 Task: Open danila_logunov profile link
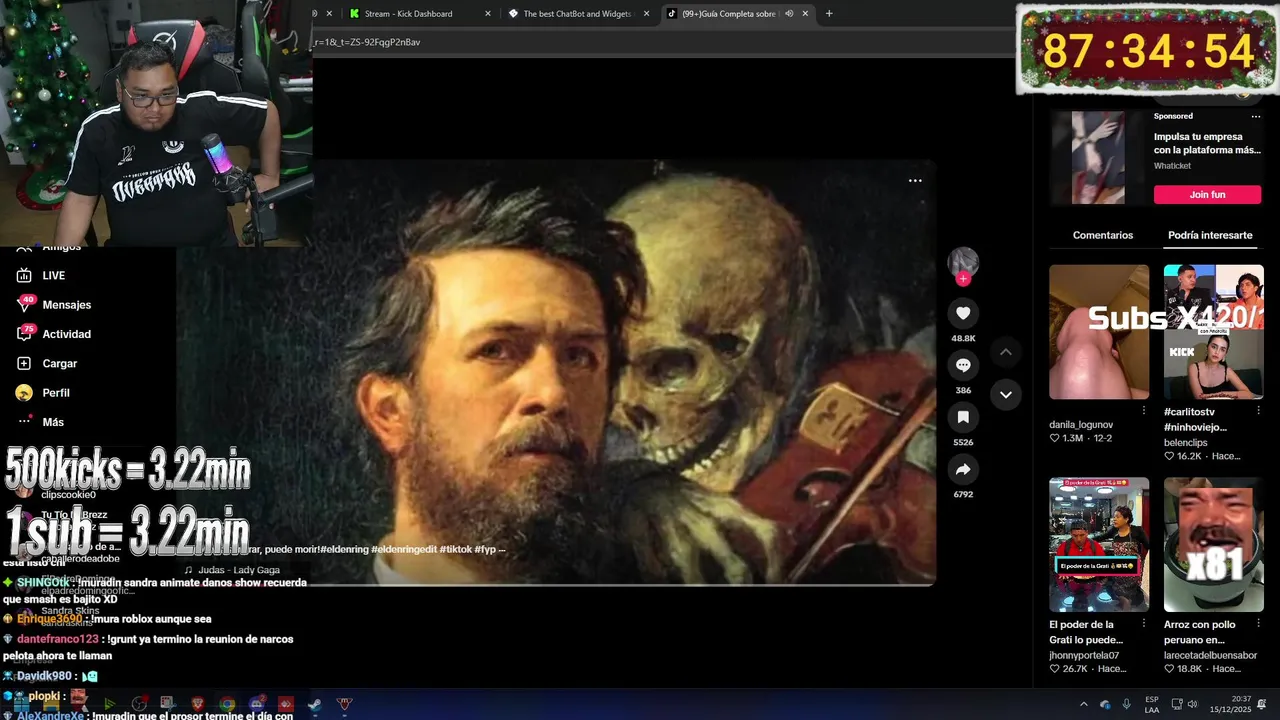pos(1081,425)
